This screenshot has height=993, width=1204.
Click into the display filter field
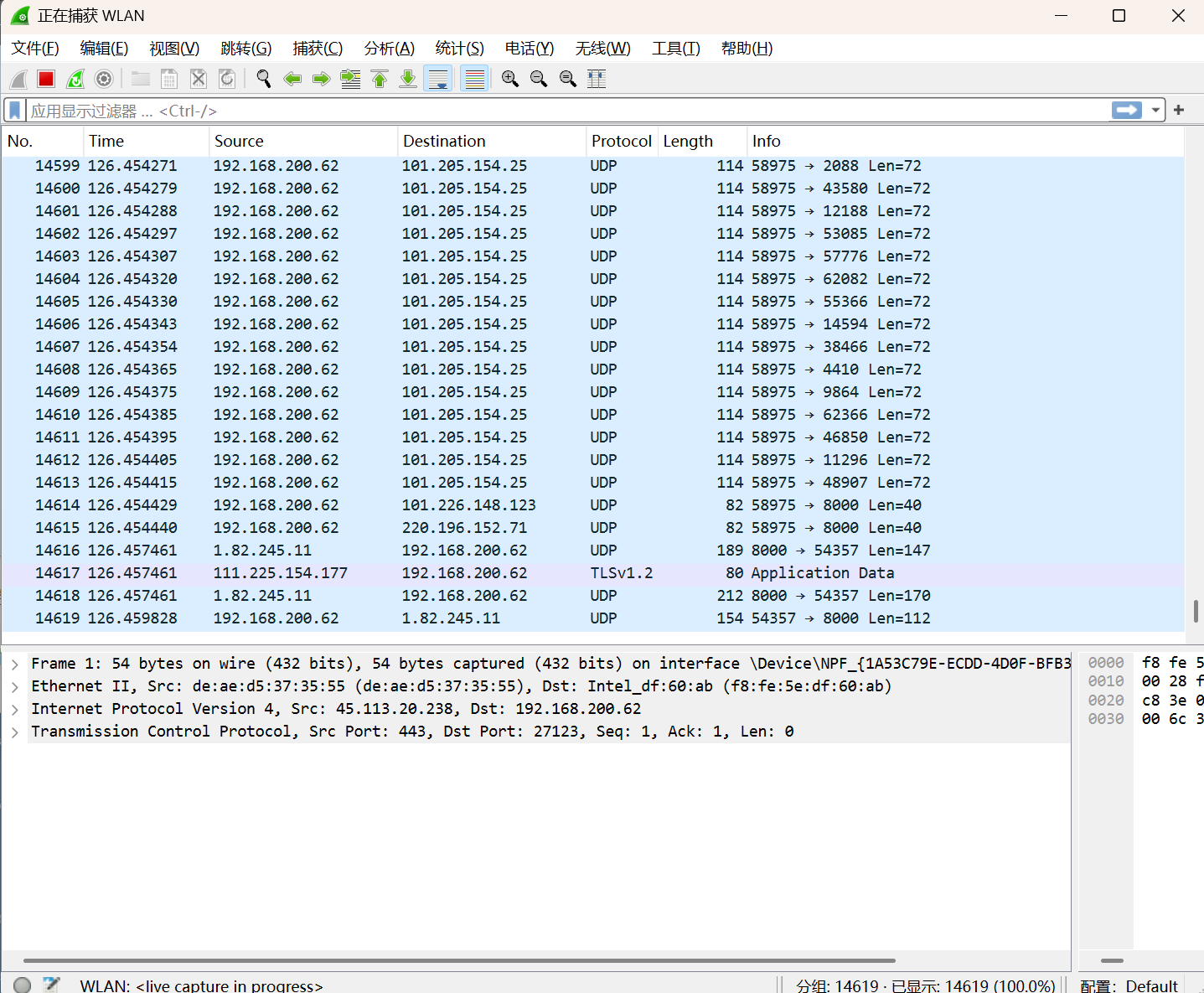pyautogui.click(x=566, y=111)
